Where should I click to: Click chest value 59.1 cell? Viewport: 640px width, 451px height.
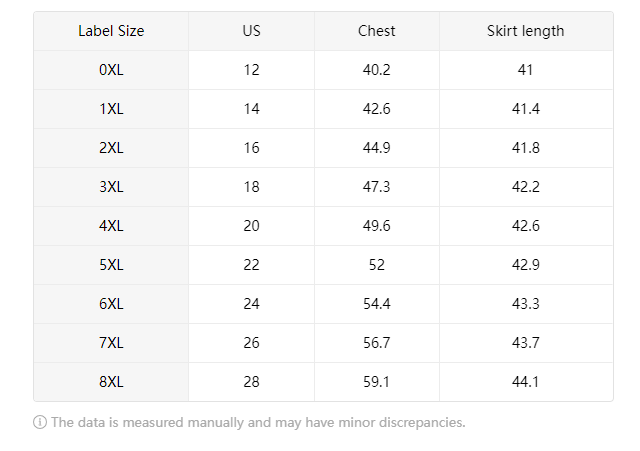pyautogui.click(x=376, y=382)
